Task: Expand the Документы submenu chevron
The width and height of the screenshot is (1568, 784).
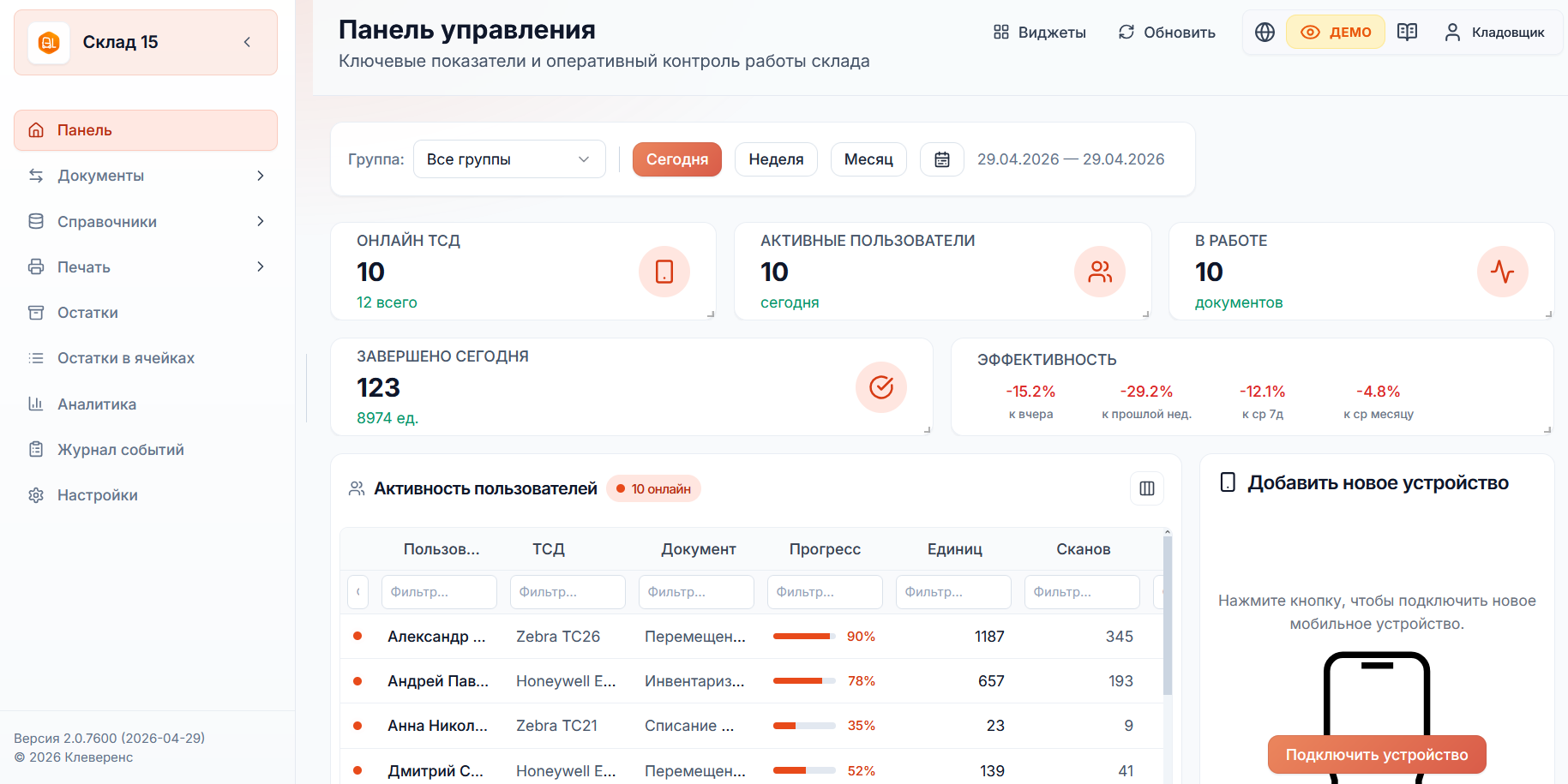Action: click(x=261, y=176)
